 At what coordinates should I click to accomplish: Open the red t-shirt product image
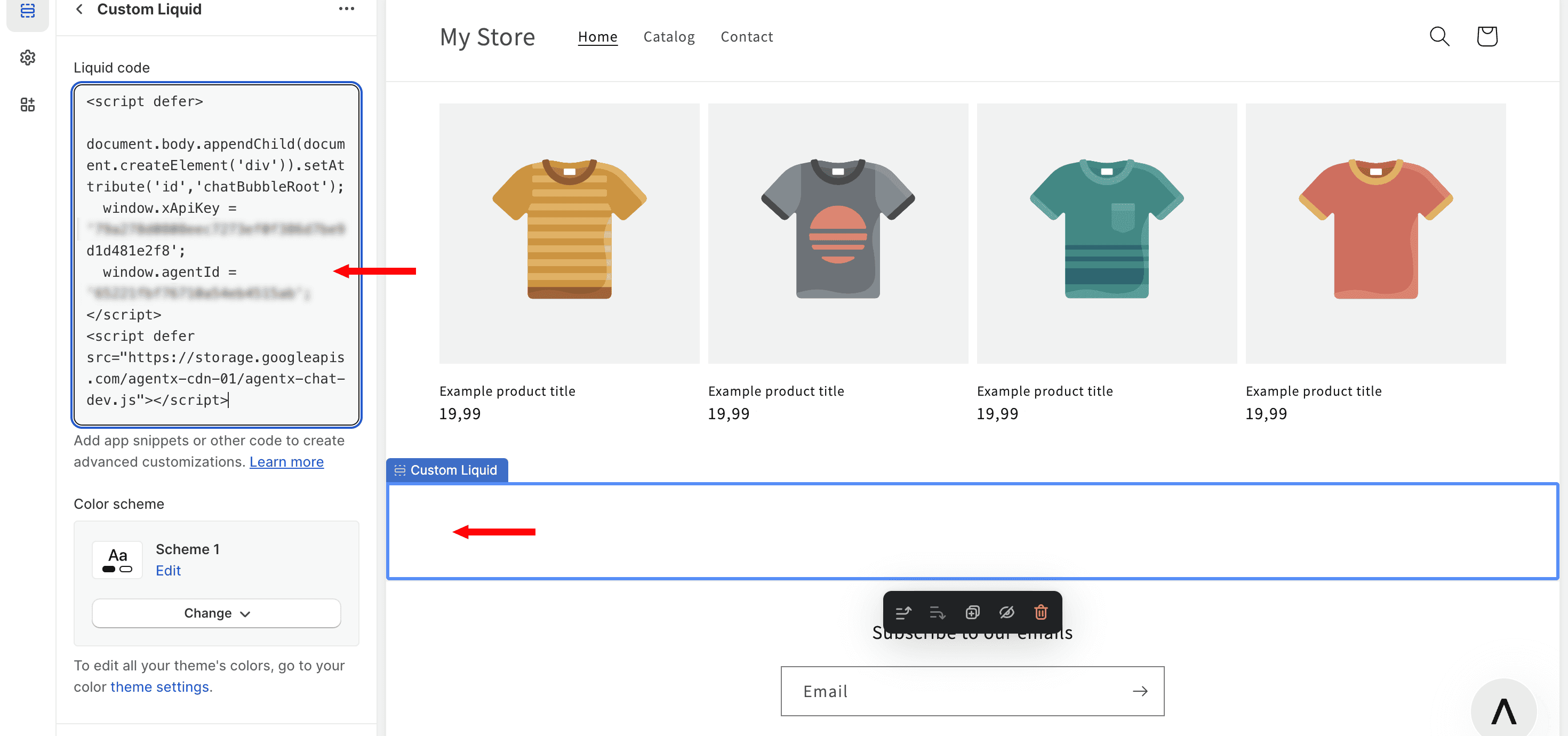(x=1375, y=234)
